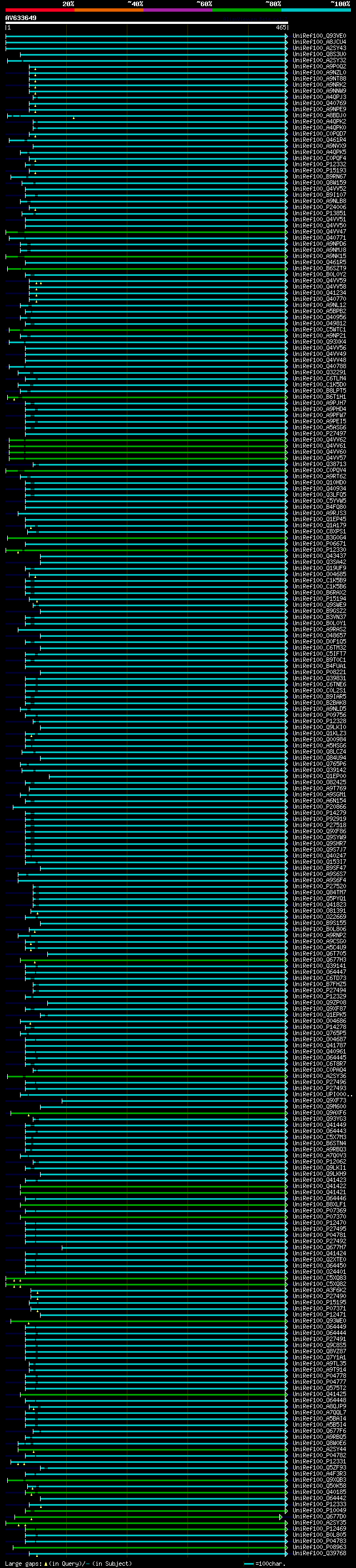The height and width of the screenshot is (1568, 356).
Task: Select the UniRef100_Q84U94 label
Action: click(x=319, y=758)
